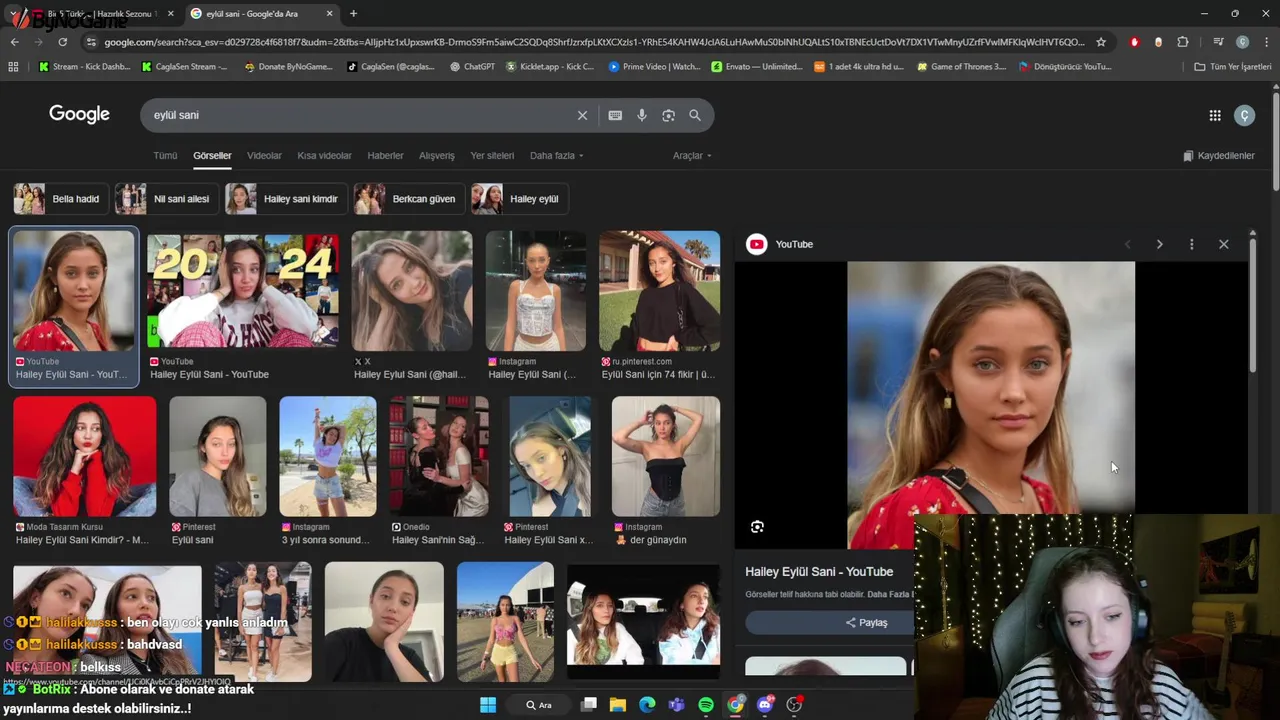Open Chrome extensions puzzle icon
Screen dimensions: 1280x720
tap(1183, 42)
